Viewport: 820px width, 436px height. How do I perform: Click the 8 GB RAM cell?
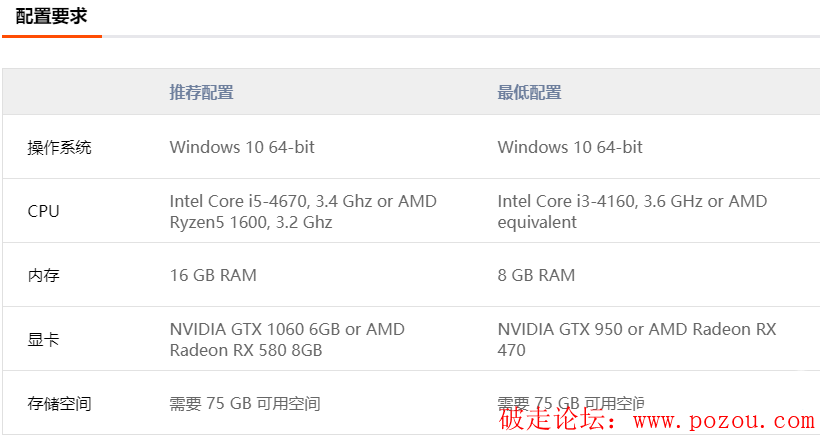(537, 276)
